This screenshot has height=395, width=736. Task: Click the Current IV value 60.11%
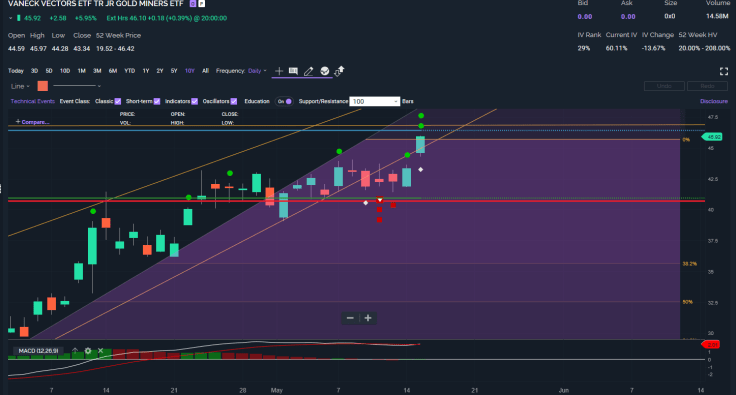point(616,48)
